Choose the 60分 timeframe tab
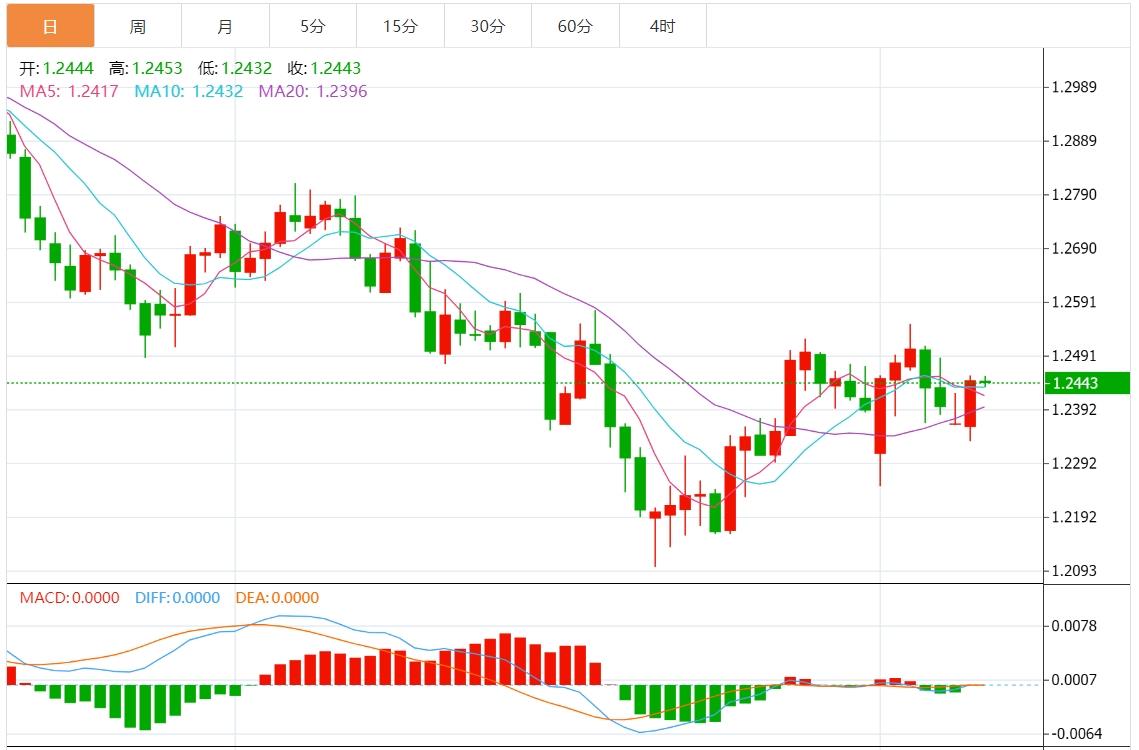The image size is (1139, 750). pos(575,26)
